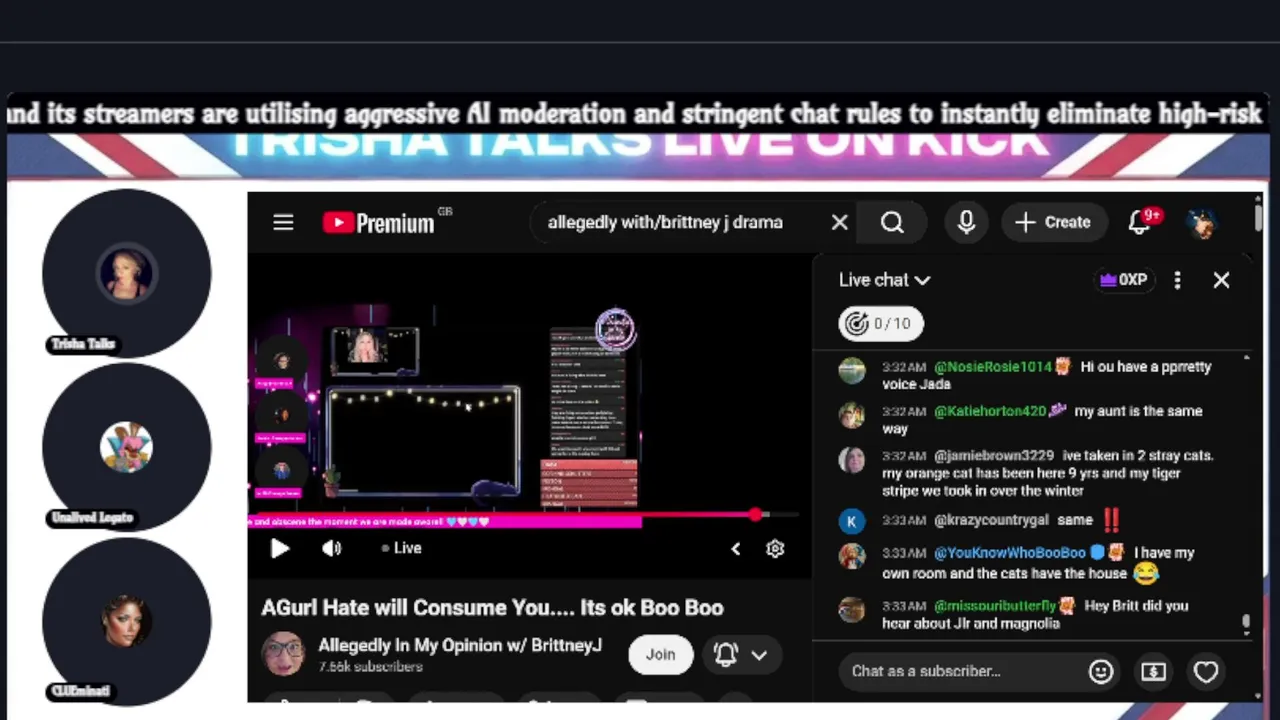
Task: Open the player settings gear
Action: [x=775, y=548]
